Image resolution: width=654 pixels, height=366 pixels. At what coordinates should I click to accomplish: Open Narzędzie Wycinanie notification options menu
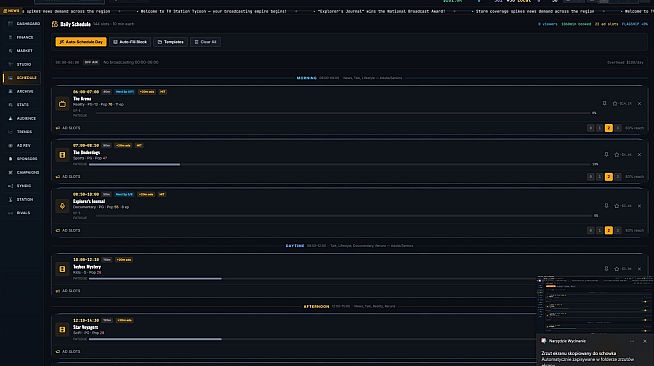632,341
